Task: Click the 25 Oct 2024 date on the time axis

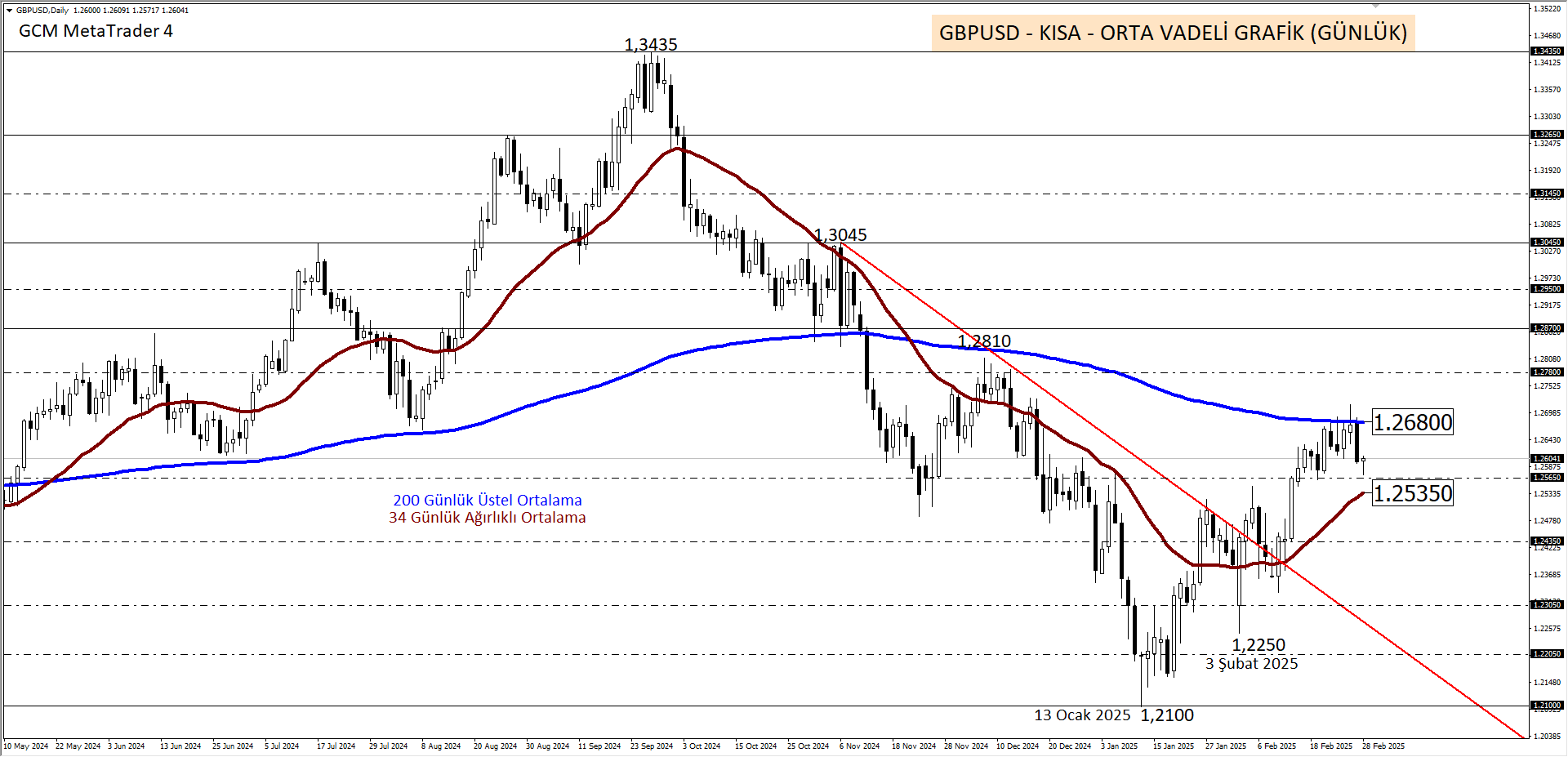Action: [x=808, y=746]
